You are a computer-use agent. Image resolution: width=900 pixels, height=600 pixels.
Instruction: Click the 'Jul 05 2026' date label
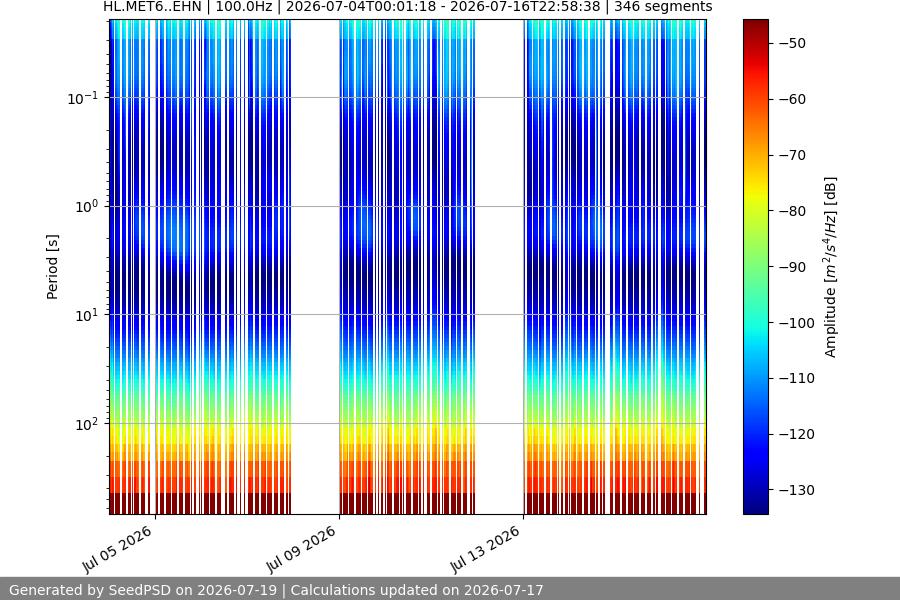[x=117, y=549]
